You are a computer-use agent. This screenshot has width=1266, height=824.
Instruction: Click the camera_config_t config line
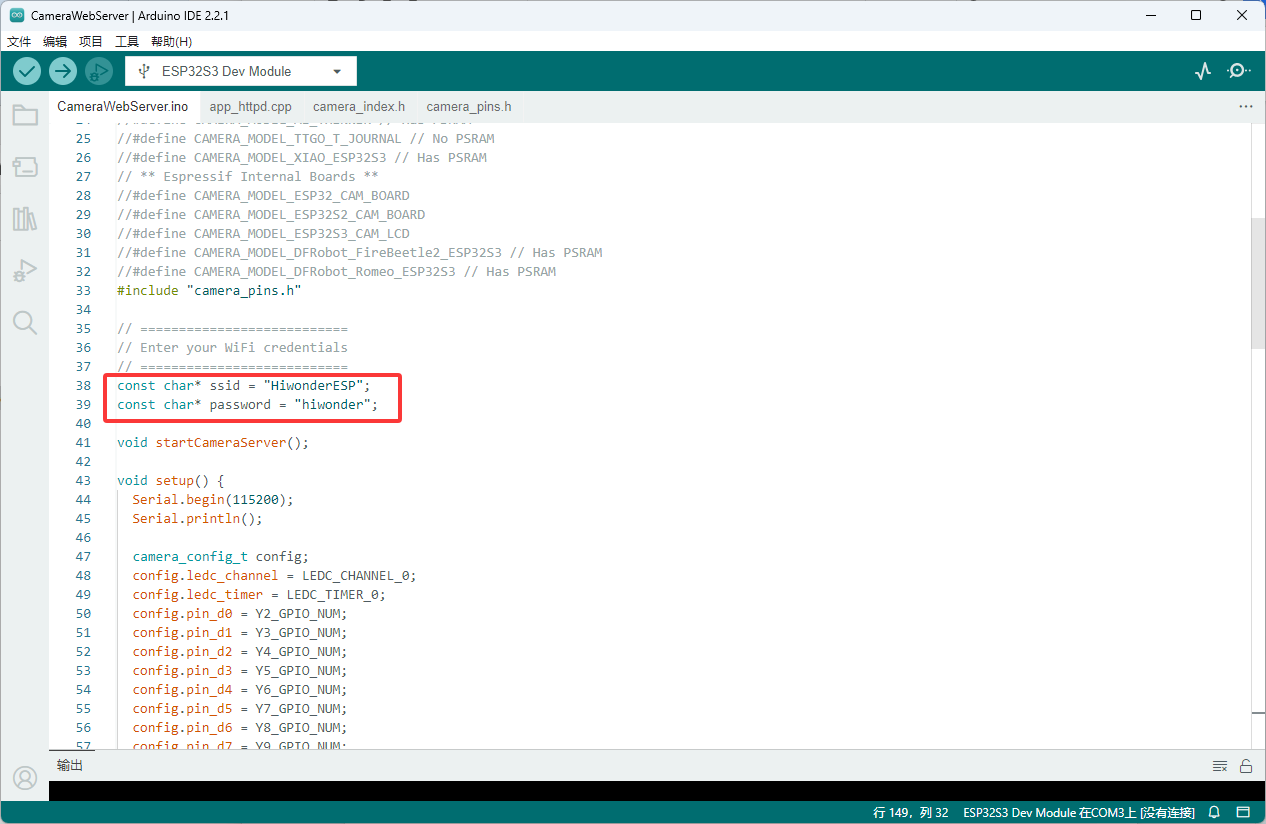[221, 556]
